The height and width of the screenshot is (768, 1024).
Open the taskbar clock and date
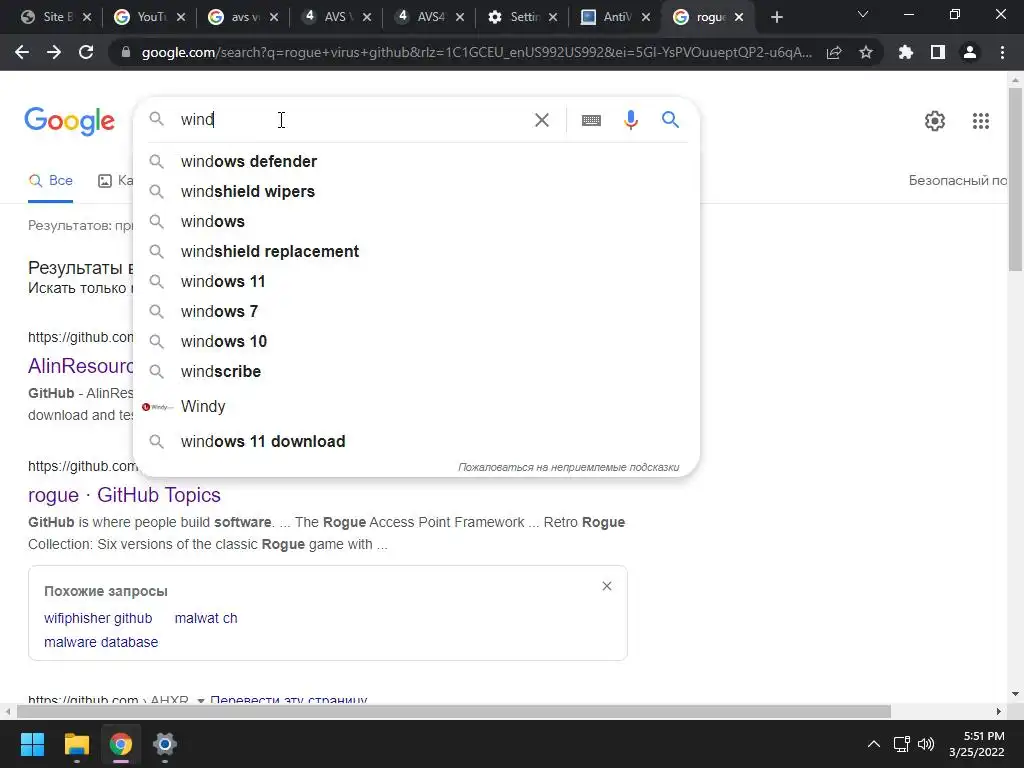pos(976,744)
